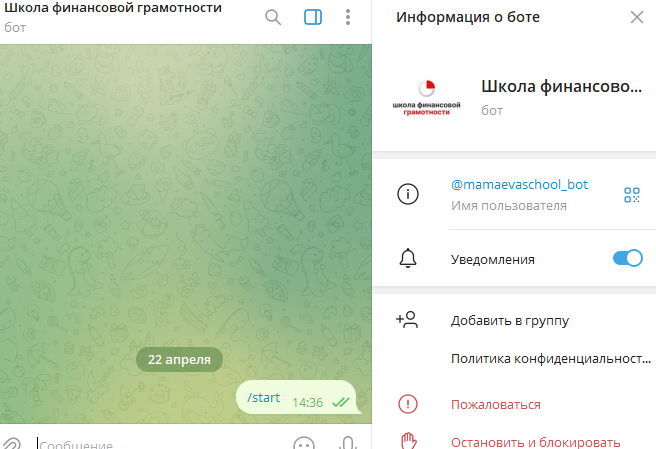Click the notifications bell icon
This screenshot has width=656, height=449.
[x=407, y=258]
